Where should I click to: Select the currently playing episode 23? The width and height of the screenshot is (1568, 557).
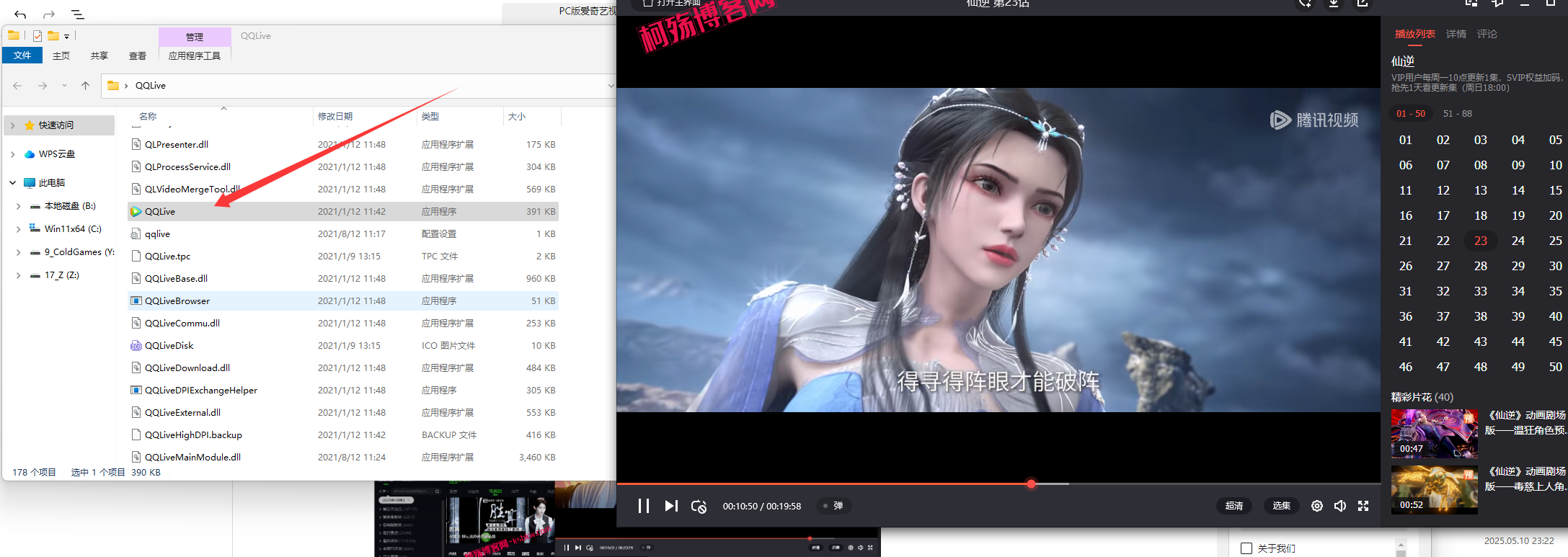[1481, 241]
